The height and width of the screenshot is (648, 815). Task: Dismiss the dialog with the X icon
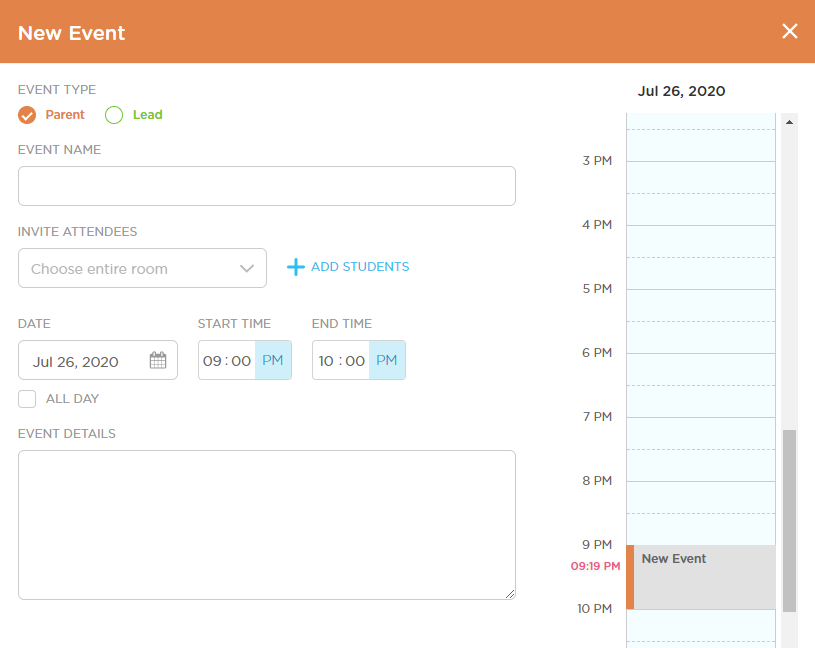coord(790,31)
